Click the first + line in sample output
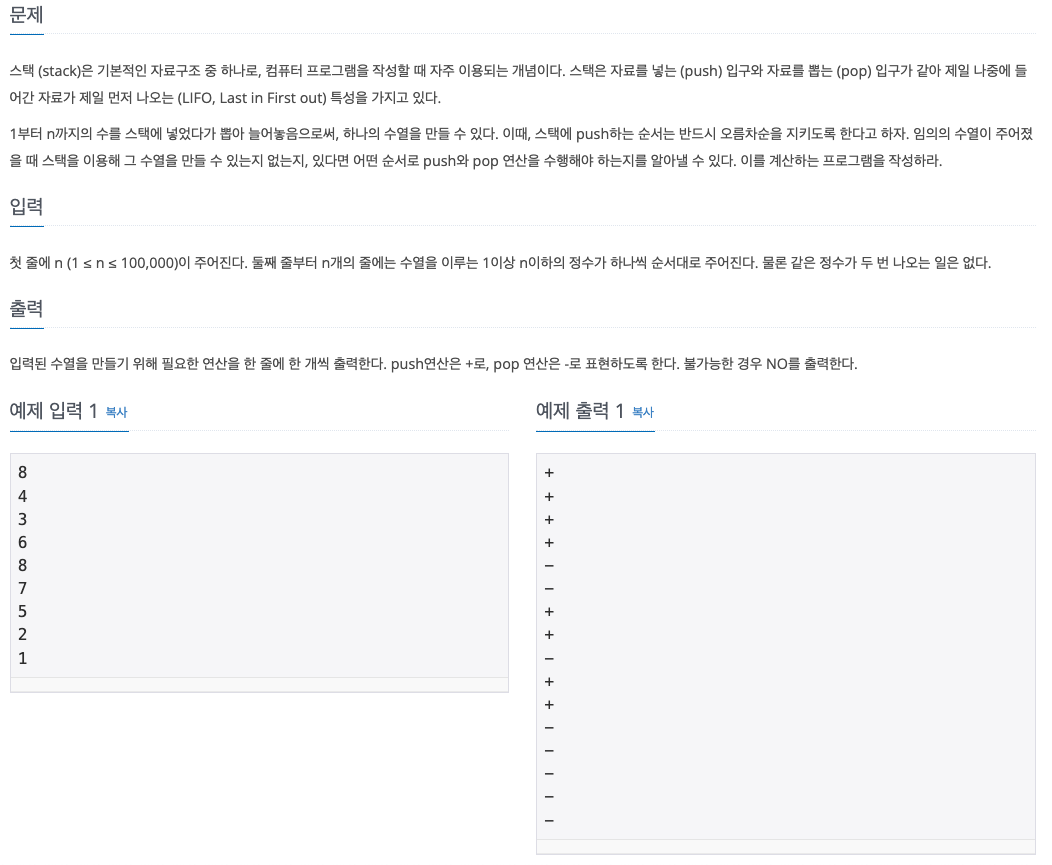The height and width of the screenshot is (865, 1052). [x=549, y=473]
